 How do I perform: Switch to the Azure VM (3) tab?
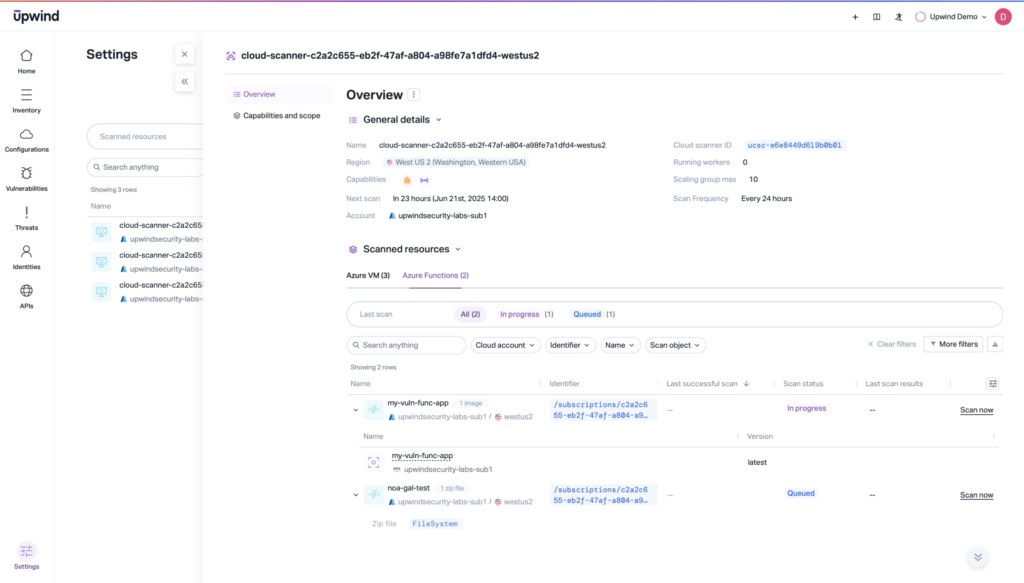[368, 276]
